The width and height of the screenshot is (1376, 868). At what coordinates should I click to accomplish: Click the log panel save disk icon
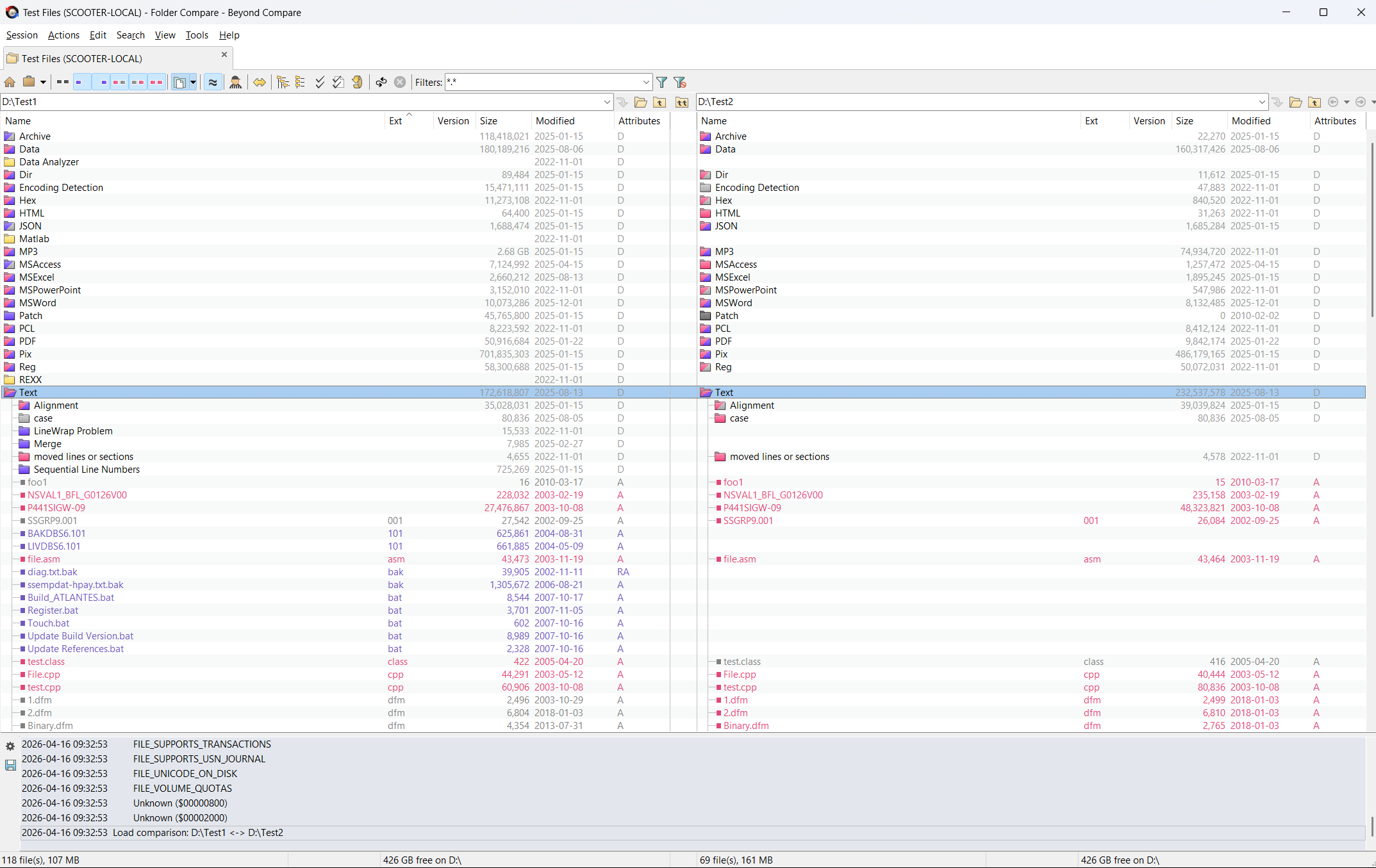click(x=10, y=765)
